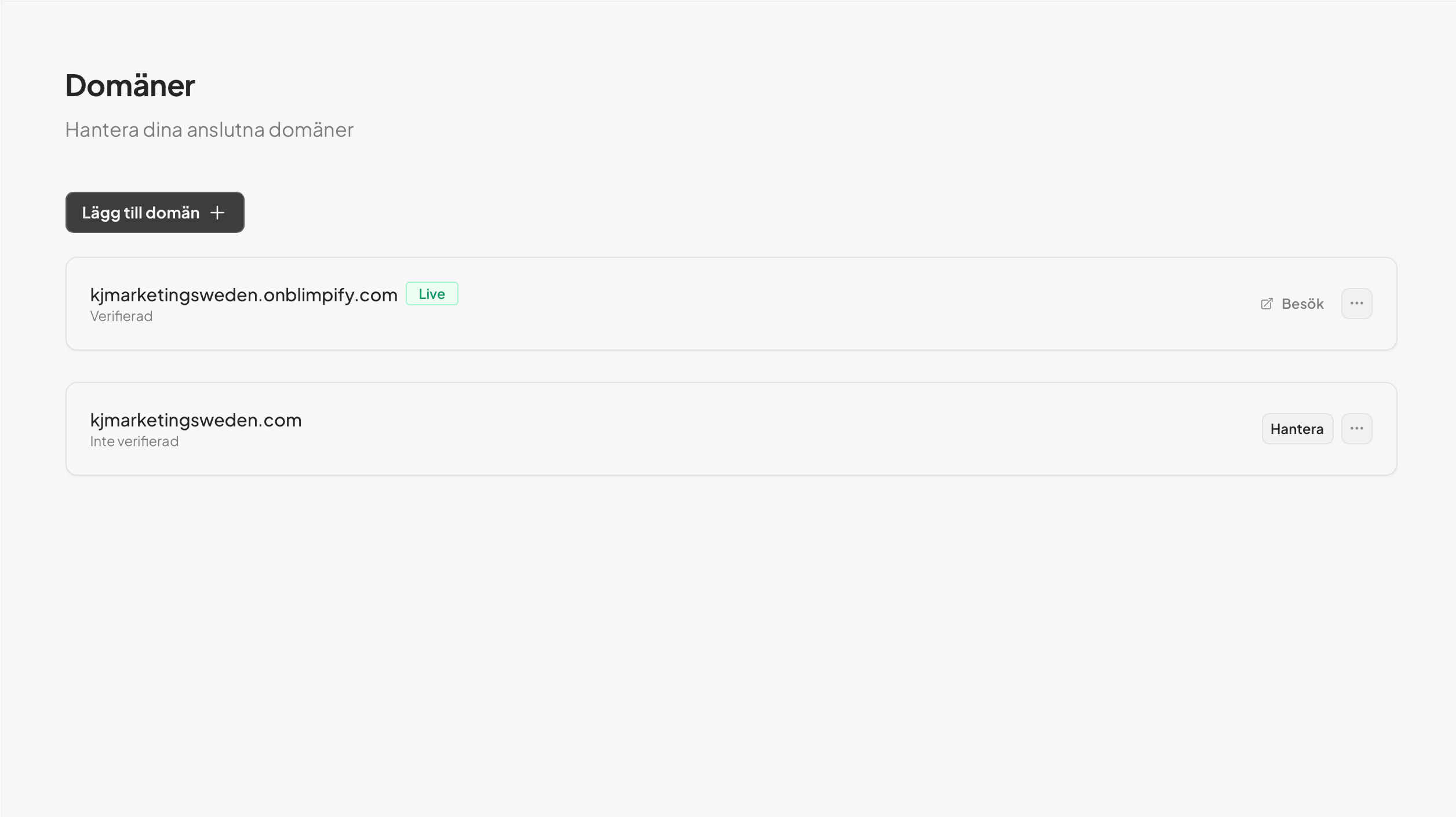Click the Domäner page heading
1456x817 pixels.
tap(130, 86)
